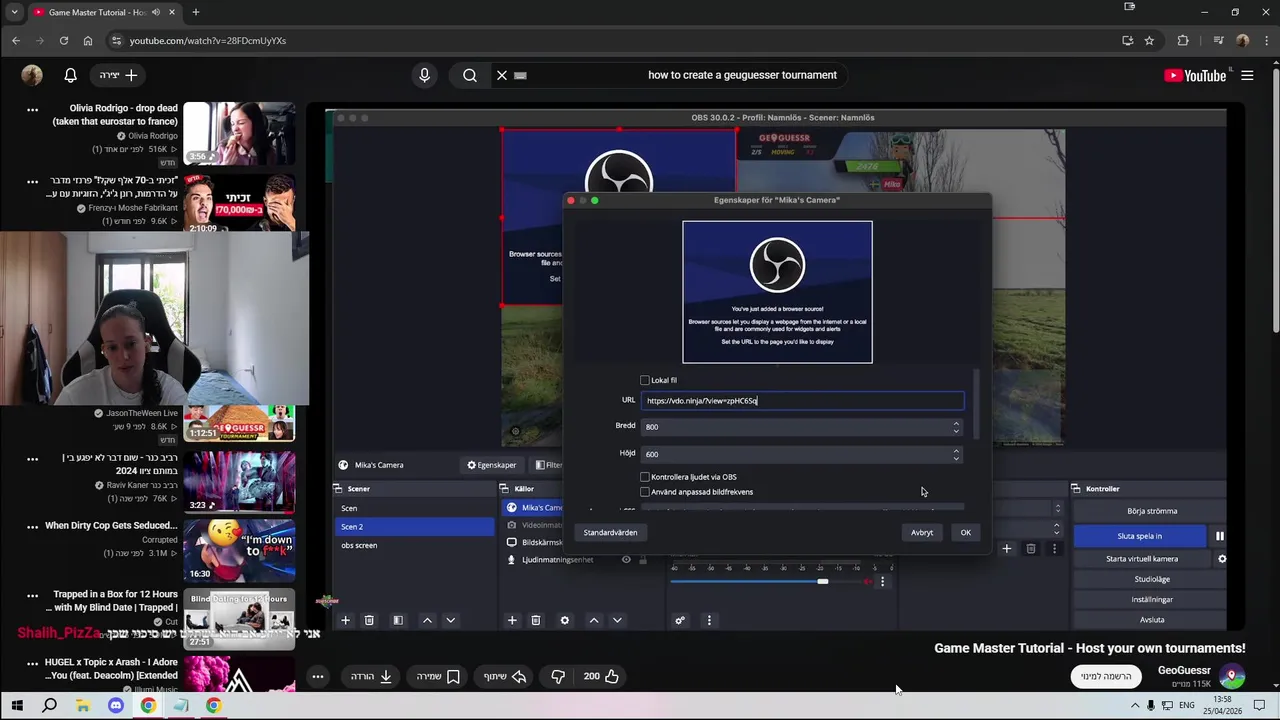Open Chrome extensions puzzle icon

click(1183, 40)
